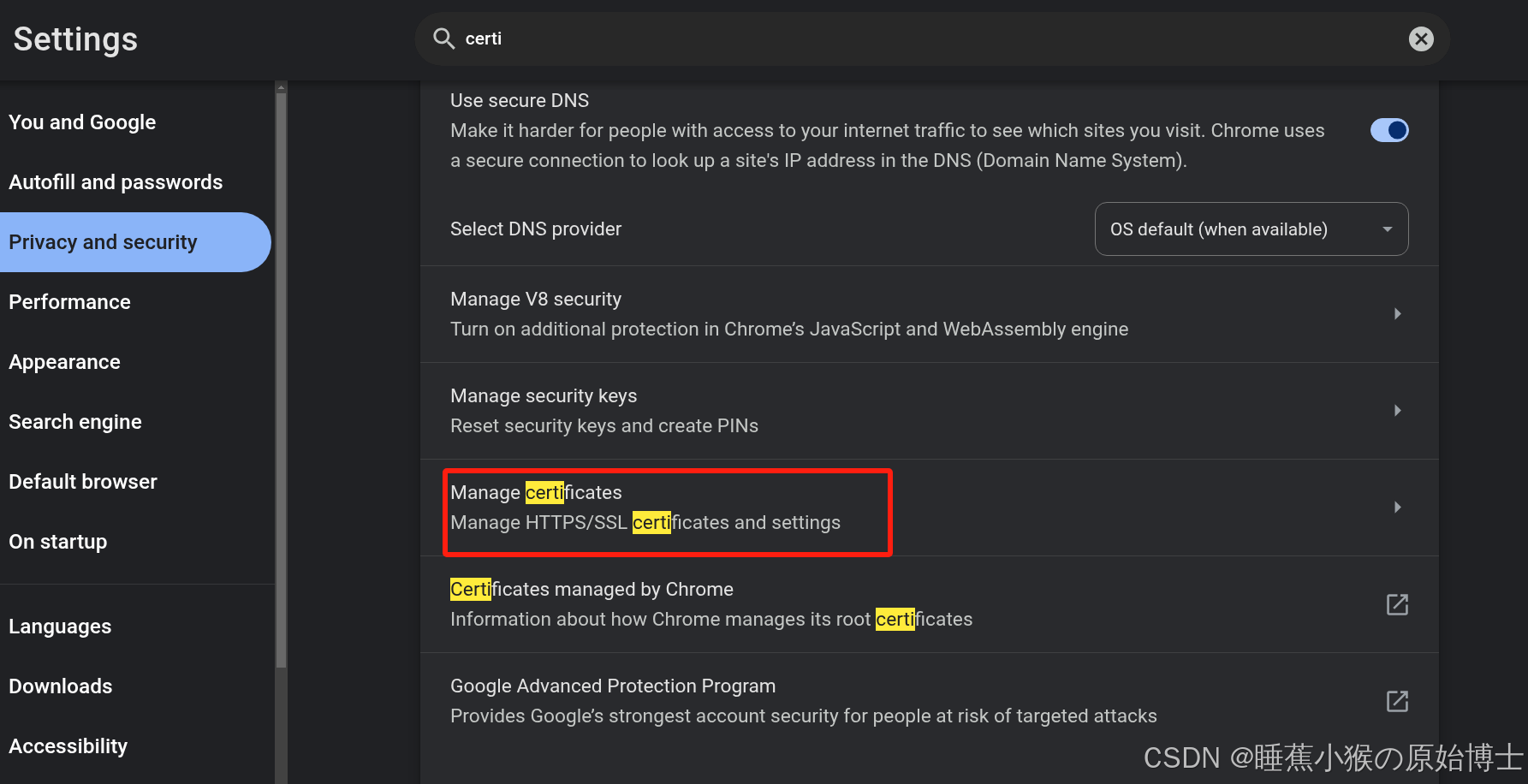Open Performance settings section
The height and width of the screenshot is (784, 1528).
69,302
